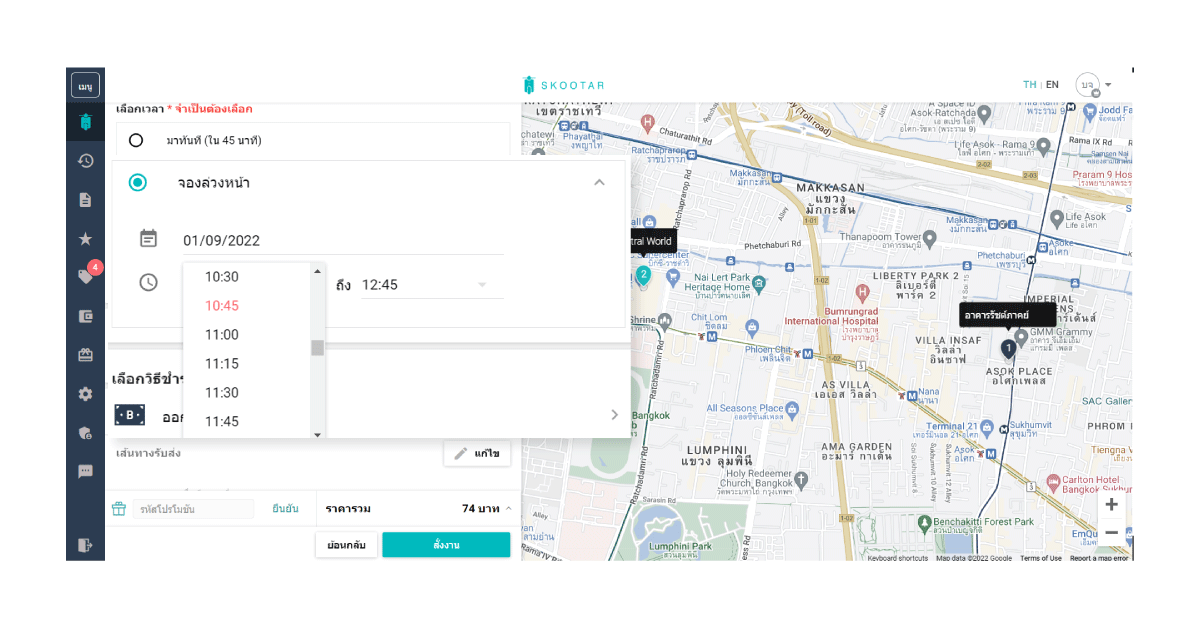Open the document icon in sidebar
1200x628 pixels.
86,200
